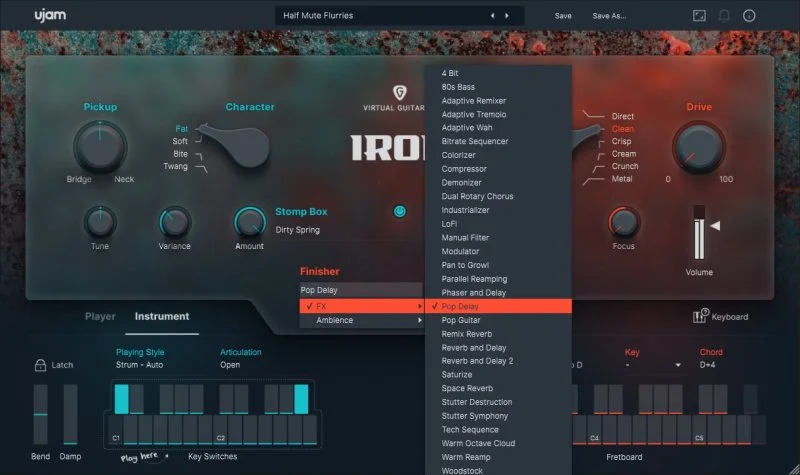Image resolution: width=800 pixels, height=475 pixels.
Task: Switch to the Player tab
Action: (x=100, y=316)
